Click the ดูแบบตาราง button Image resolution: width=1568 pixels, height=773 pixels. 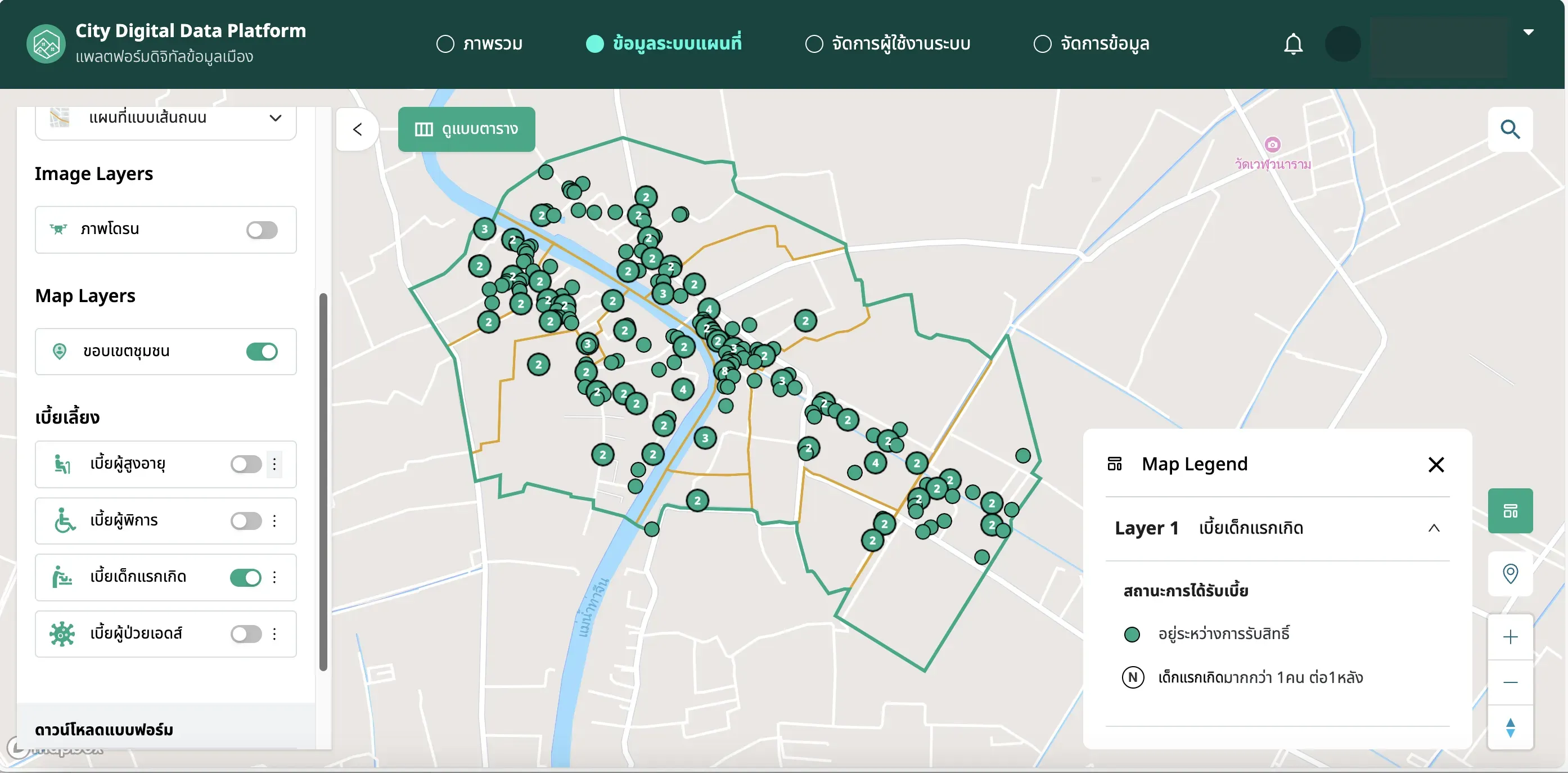tap(466, 129)
